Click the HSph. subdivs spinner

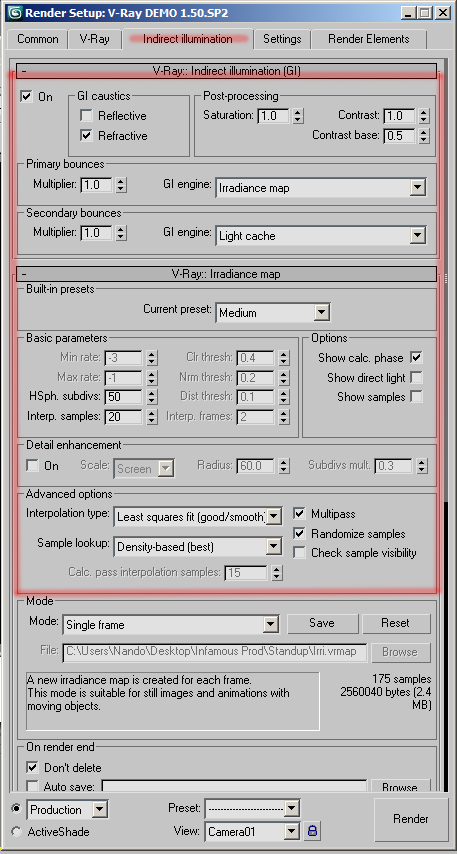[x=152, y=396]
